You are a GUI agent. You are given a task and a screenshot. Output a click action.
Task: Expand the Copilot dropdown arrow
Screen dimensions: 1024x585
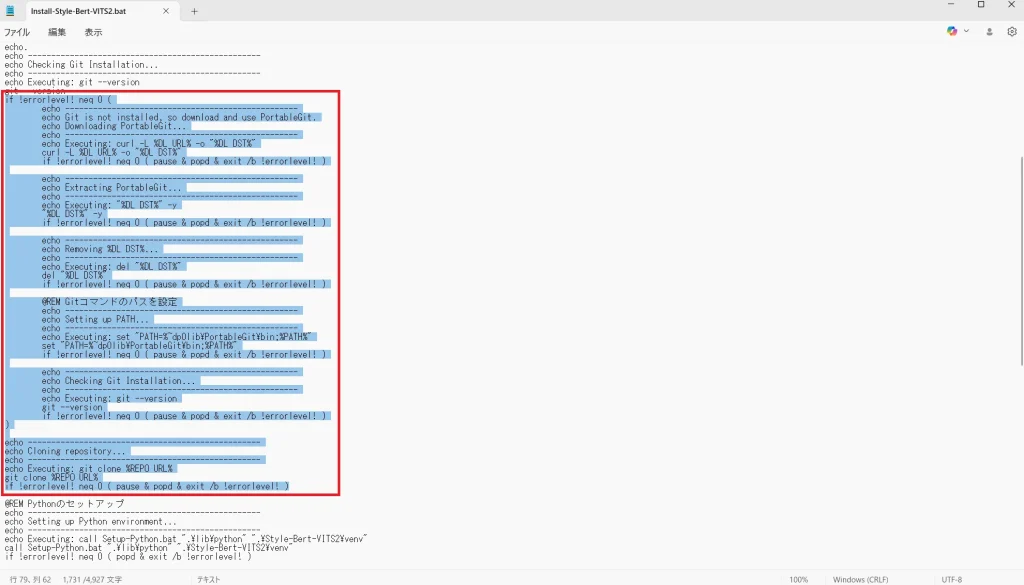966,32
